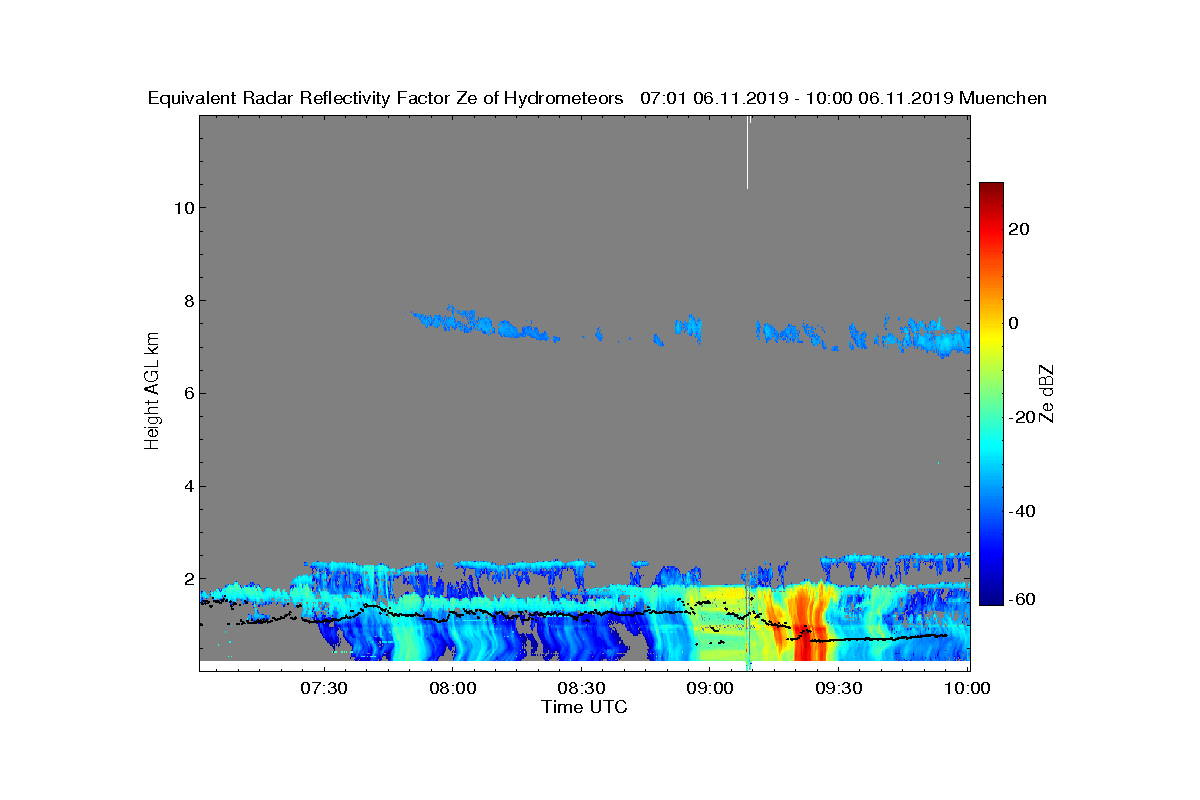This screenshot has width=1200, height=800.
Task: Click the '2' height tick label
Action: click(x=187, y=579)
